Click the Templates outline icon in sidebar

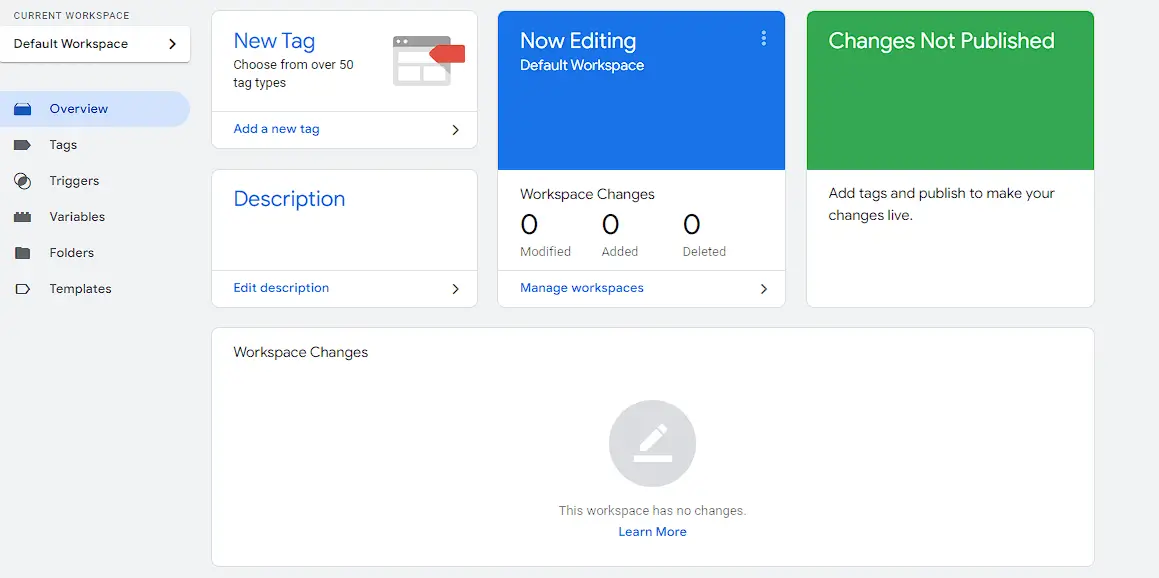pyautogui.click(x=22, y=289)
